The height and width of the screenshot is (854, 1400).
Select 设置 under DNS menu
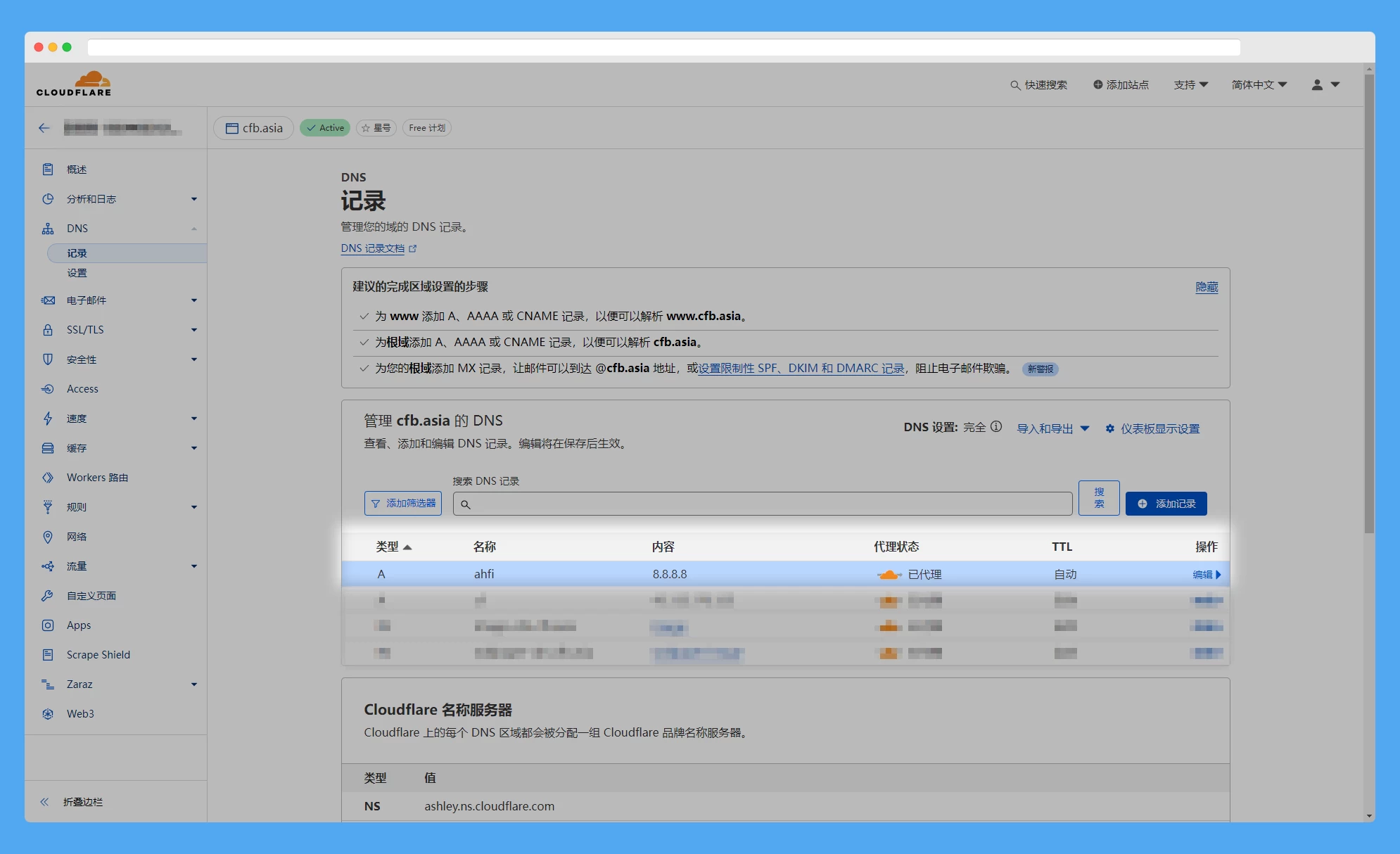point(77,273)
